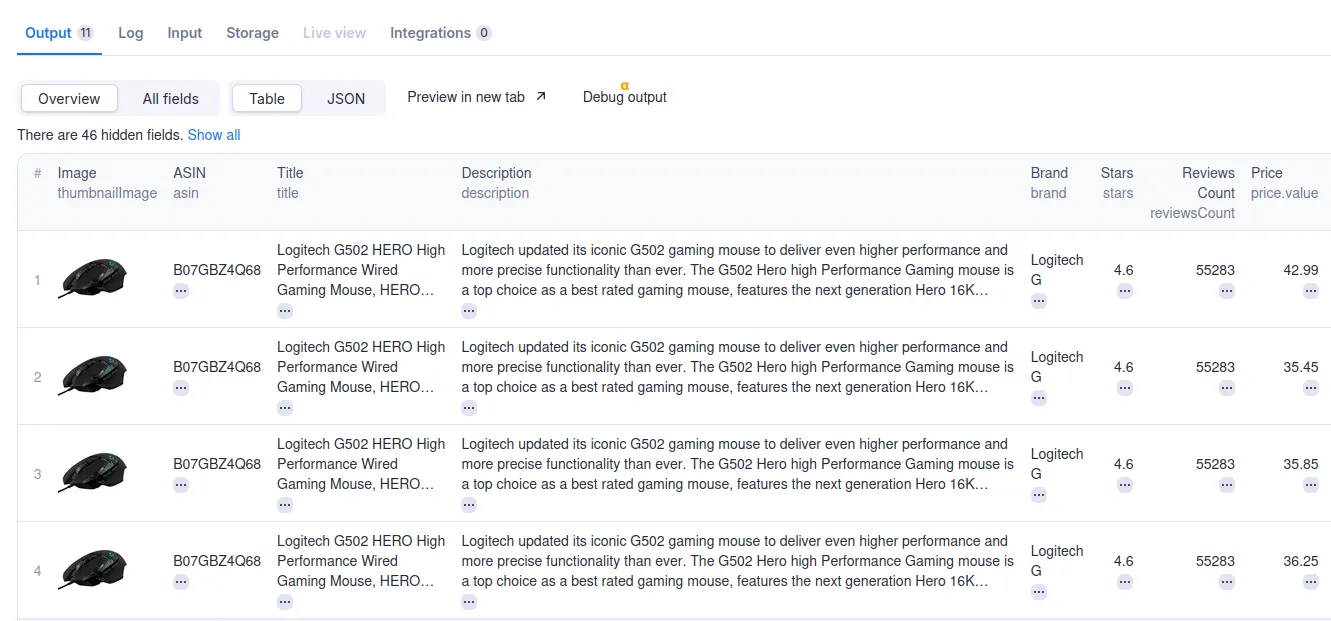This screenshot has height=621, width=1331.
Task: Click the price value 35.85
Action: [x=1301, y=464]
